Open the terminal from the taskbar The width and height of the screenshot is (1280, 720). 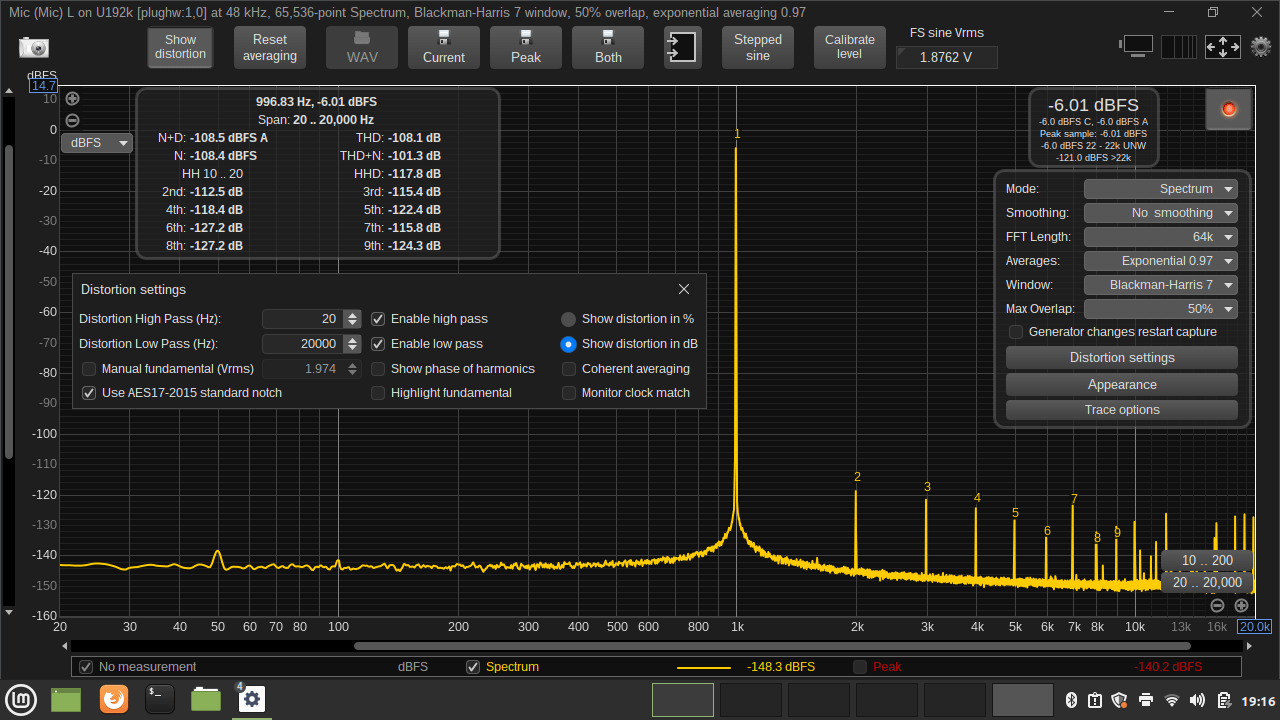pyautogui.click(x=160, y=699)
